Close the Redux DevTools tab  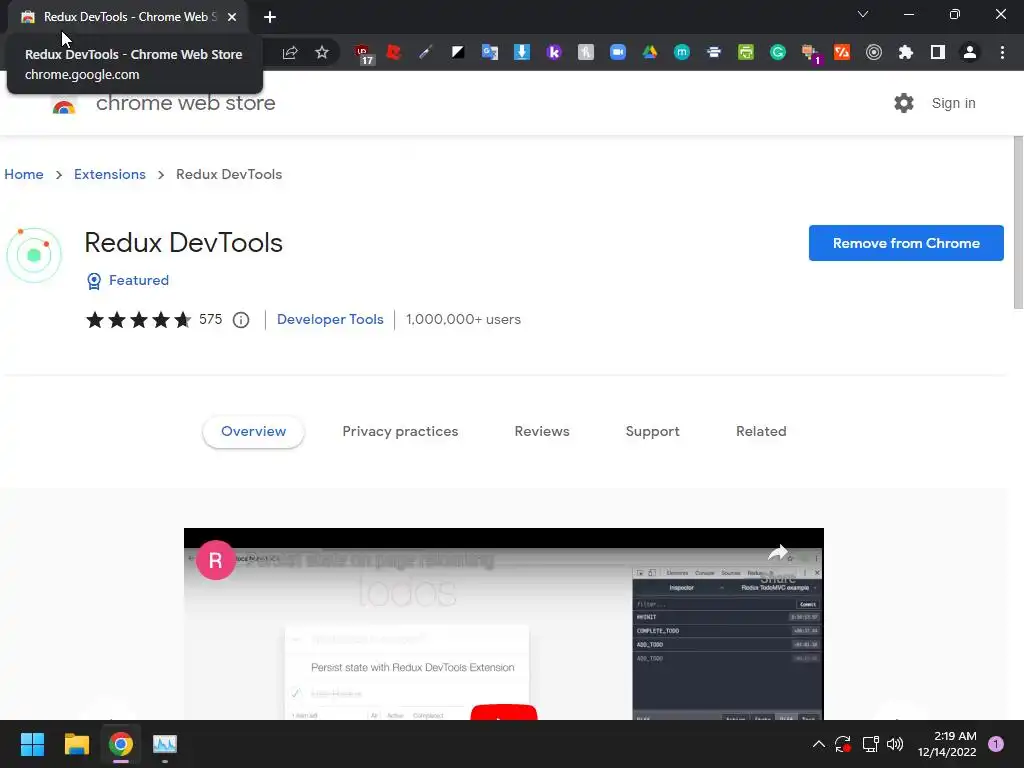[232, 17]
